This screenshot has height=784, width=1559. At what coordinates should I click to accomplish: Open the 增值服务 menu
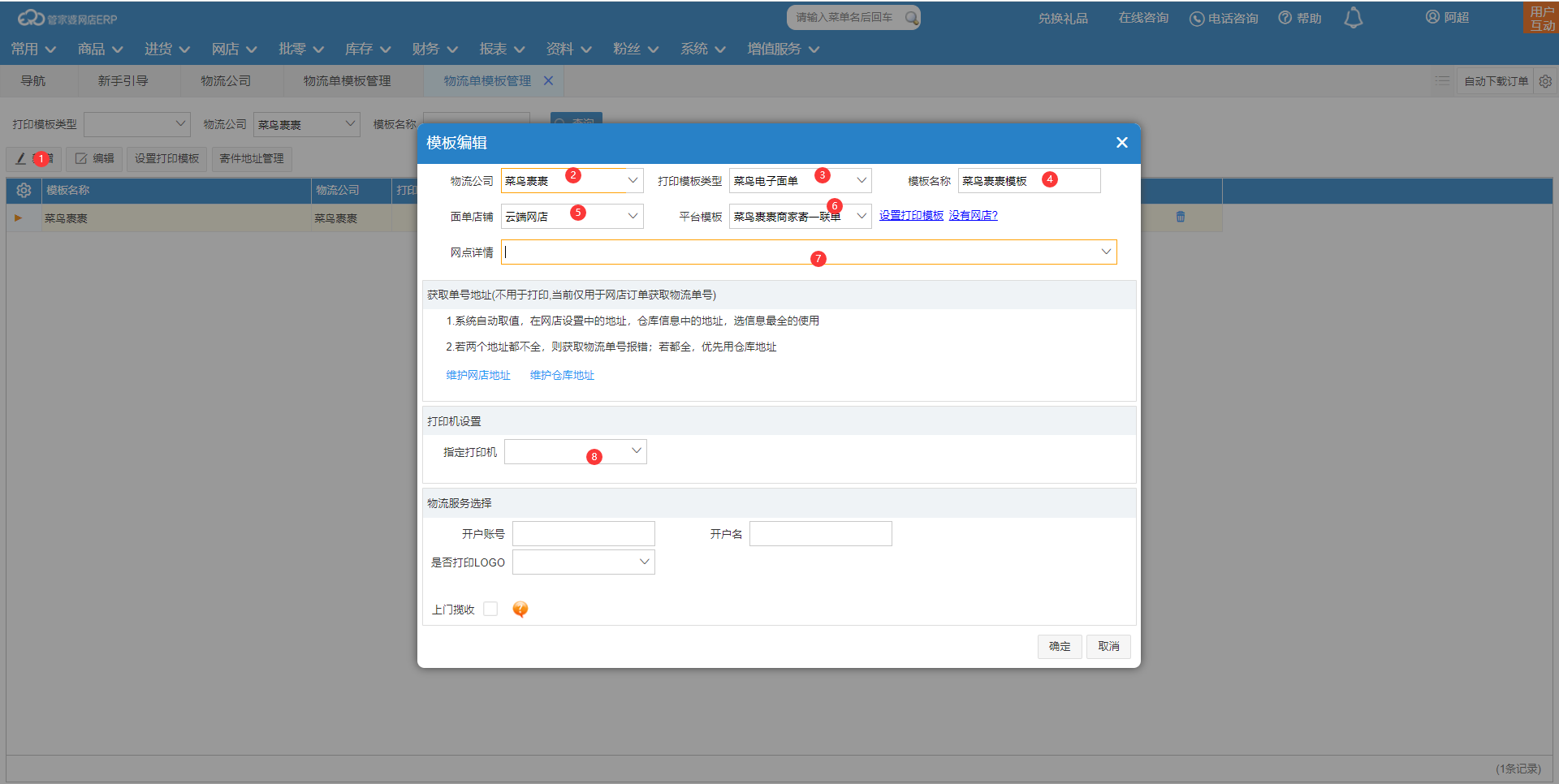coord(784,49)
